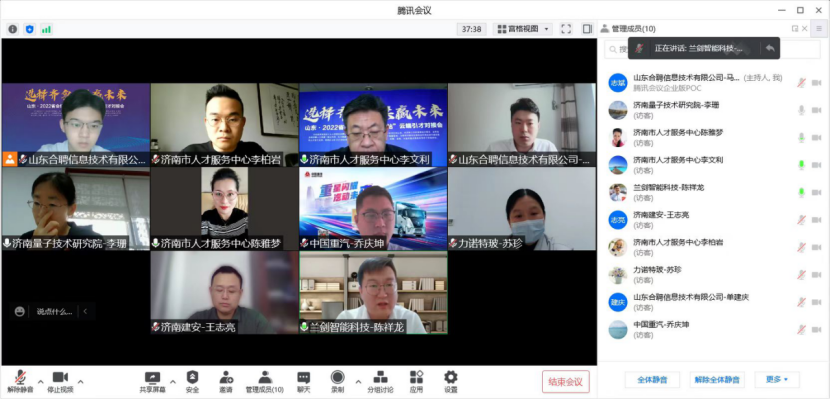Unmute 济南建安-王志亮 mic in list
Viewport: 830px width, 400px height.
pyautogui.click(x=801, y=220)
